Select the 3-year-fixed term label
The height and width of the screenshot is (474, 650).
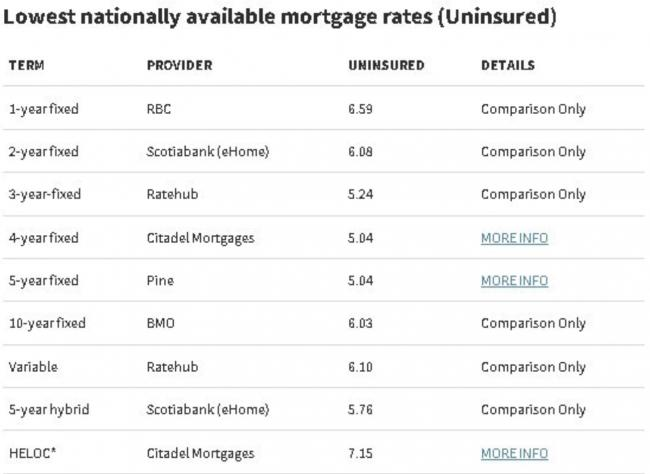coord(44,195)
